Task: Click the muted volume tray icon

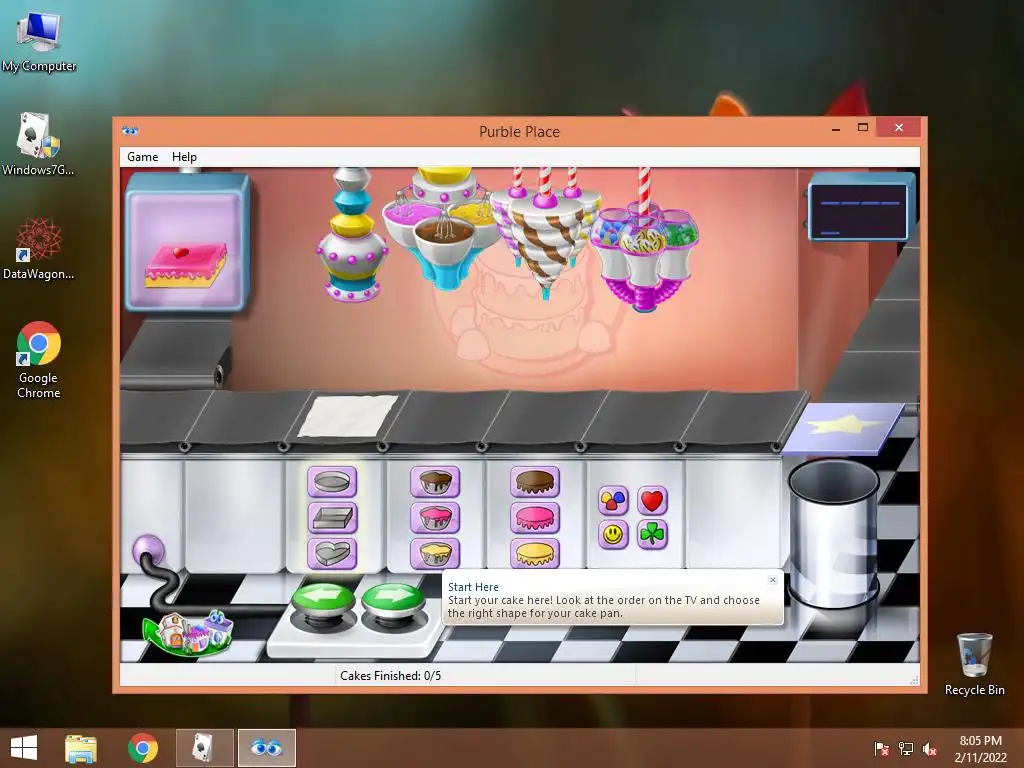Action: point(930,749)
